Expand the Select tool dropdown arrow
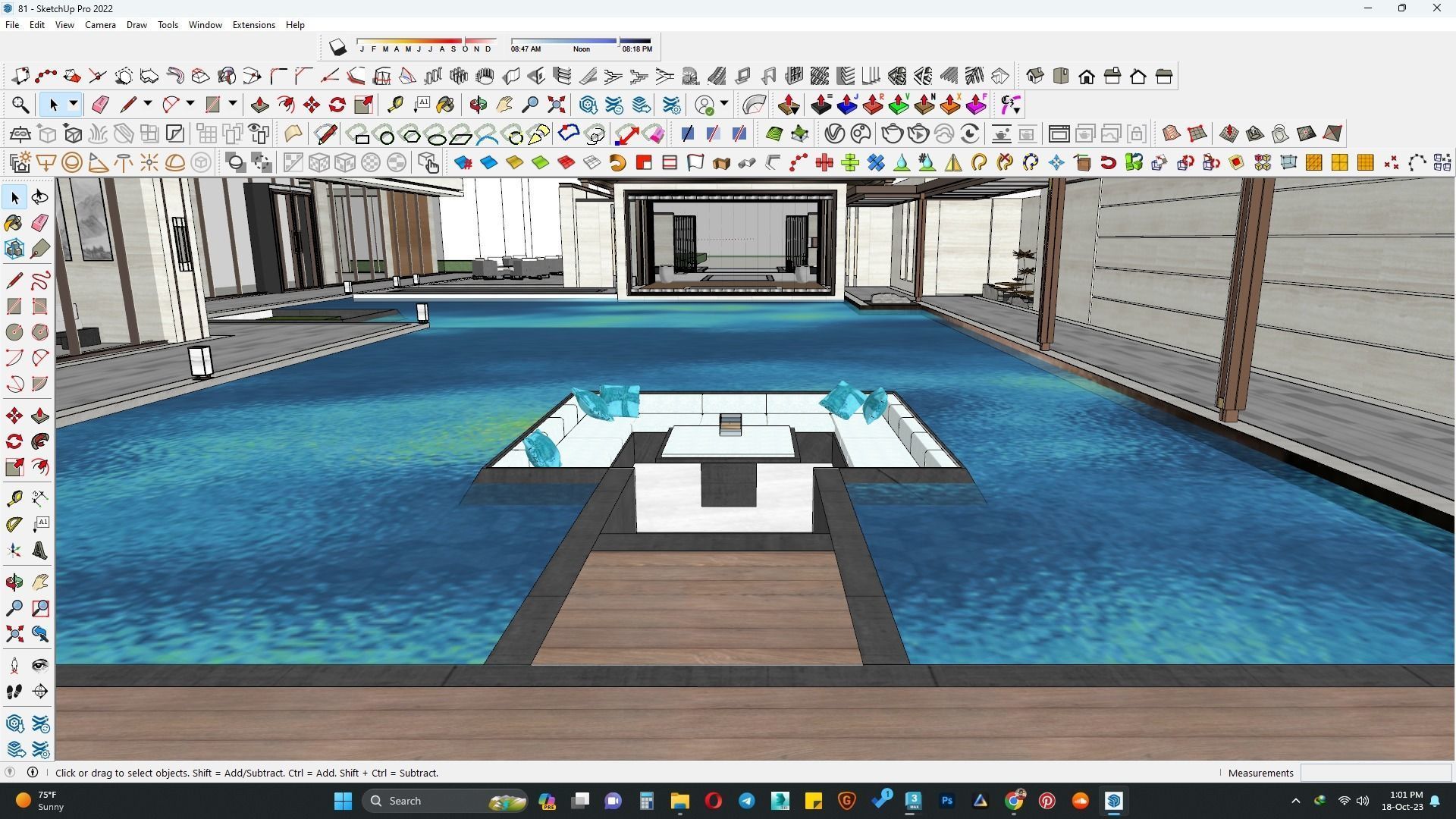Image resolution: width=1456 pixels, height=819 pixels. pos(74,104)
